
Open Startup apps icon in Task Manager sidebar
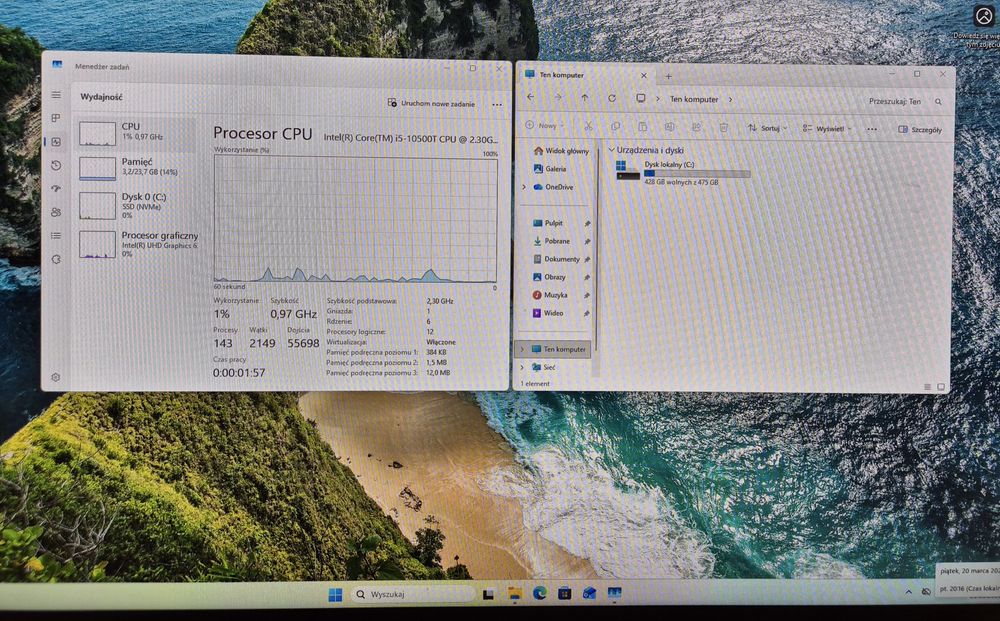coord(56,189)
